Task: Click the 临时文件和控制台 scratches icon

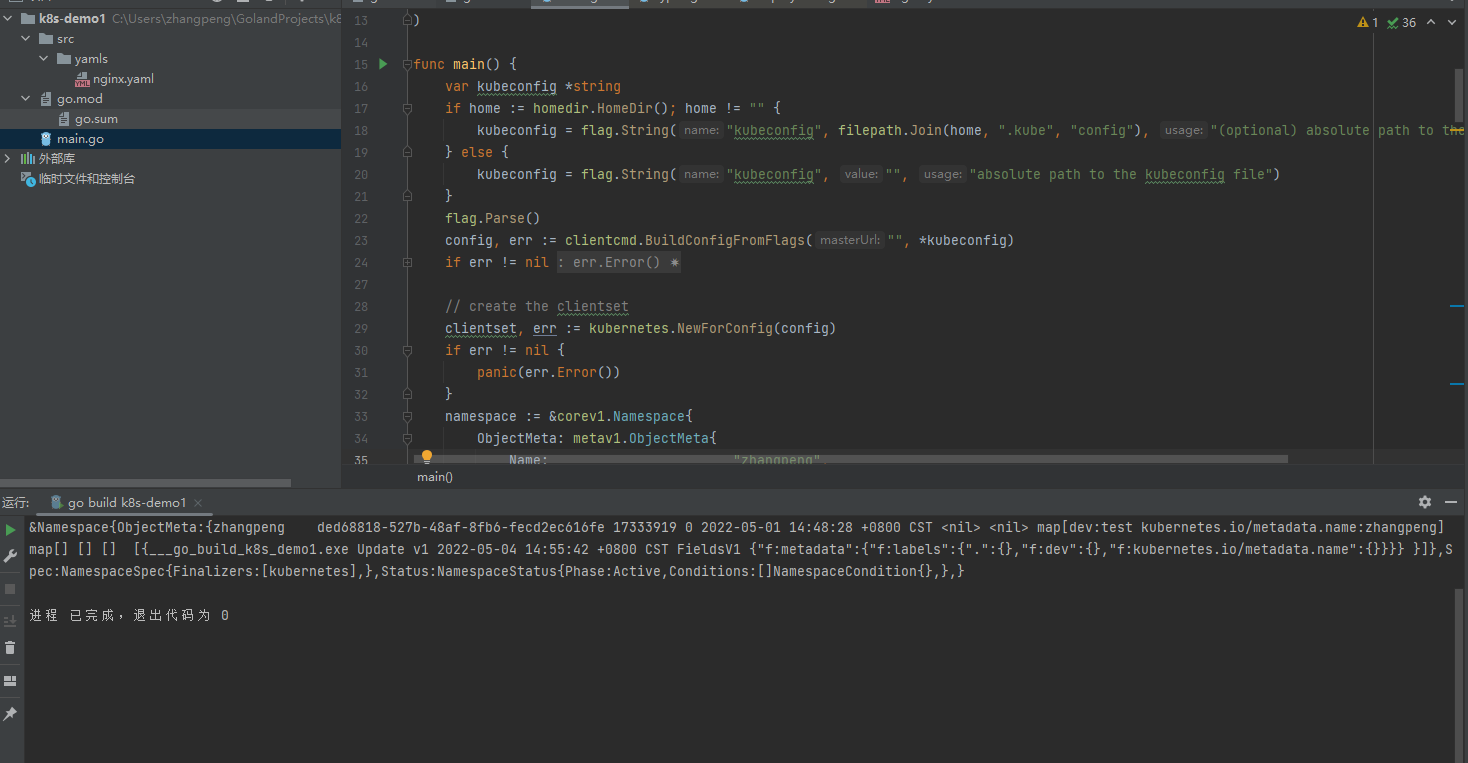Action: (x=28, y=179)
